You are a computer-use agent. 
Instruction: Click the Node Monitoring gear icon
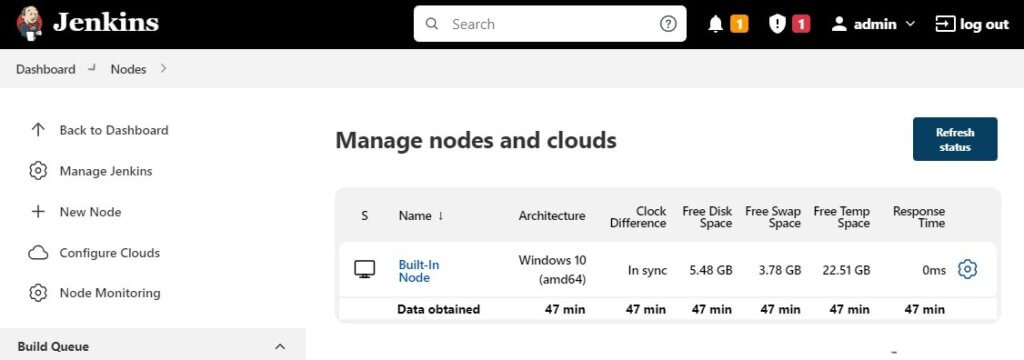[38, 293]
